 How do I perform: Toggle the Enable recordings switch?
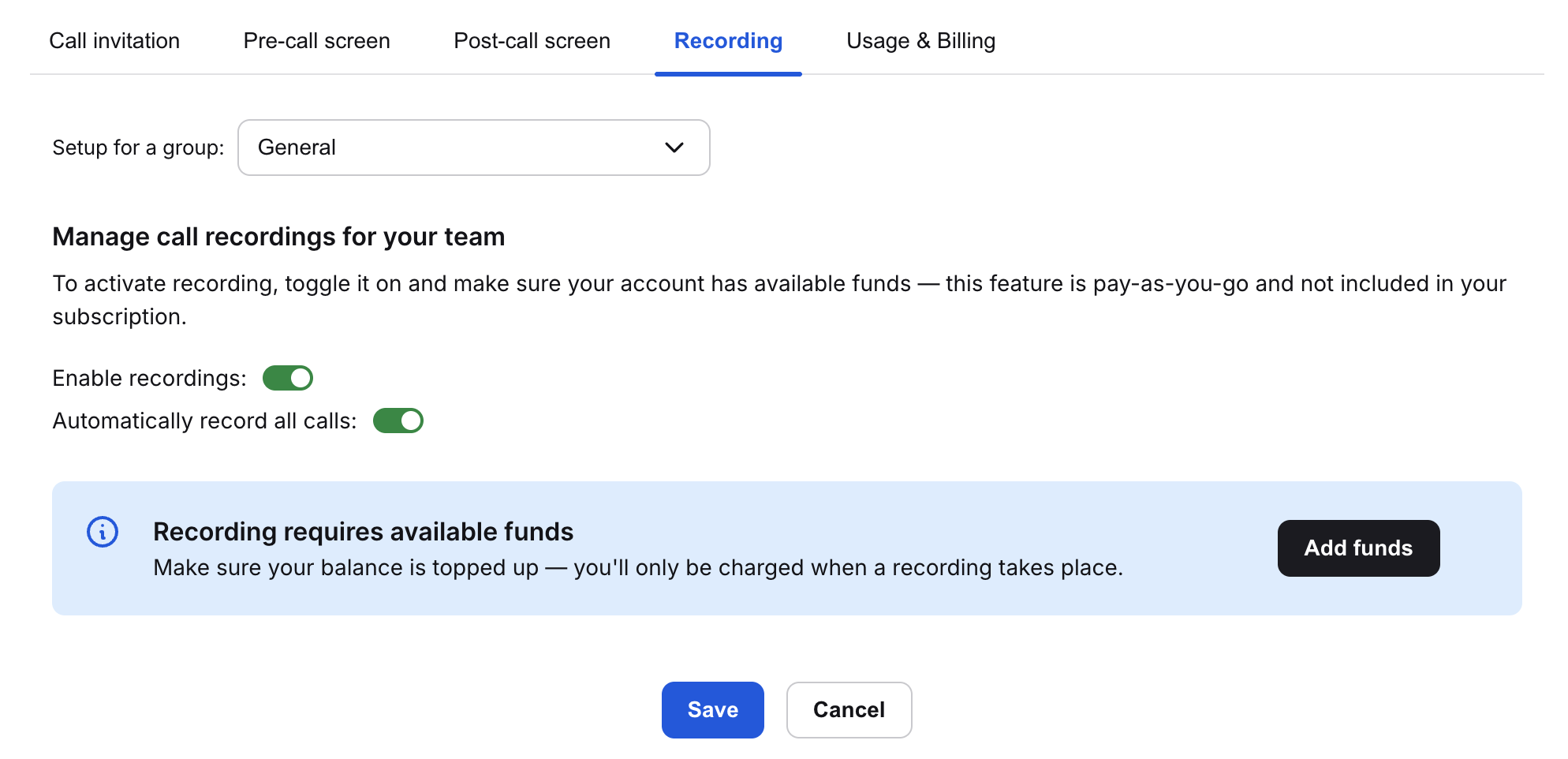click(288, 378)
